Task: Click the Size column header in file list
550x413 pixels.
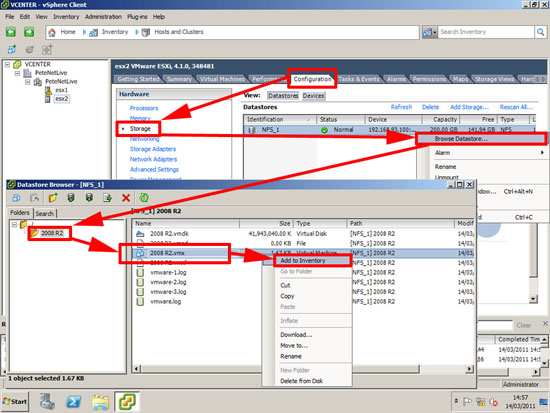Action: coord(266,224)
